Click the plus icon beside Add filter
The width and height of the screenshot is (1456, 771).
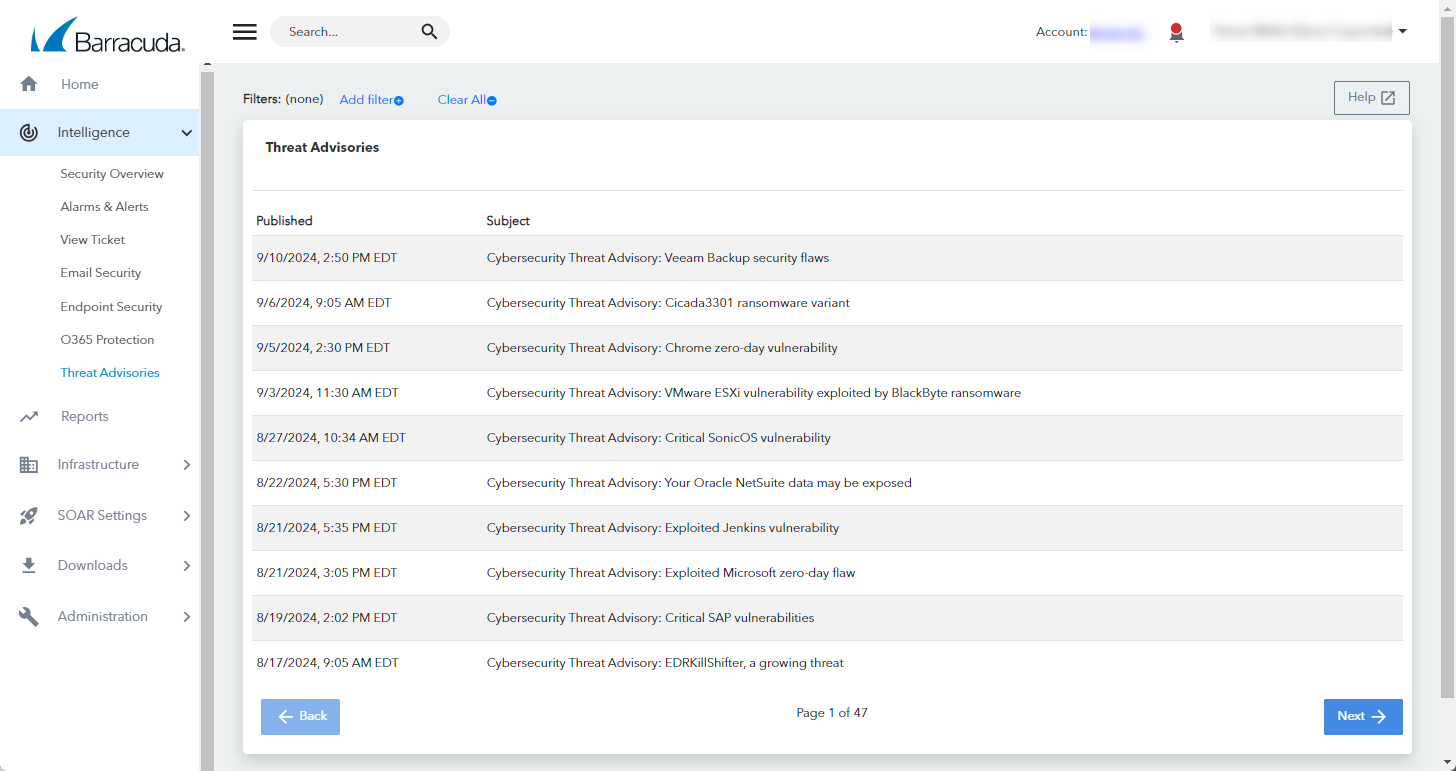(x=399, y=100)
